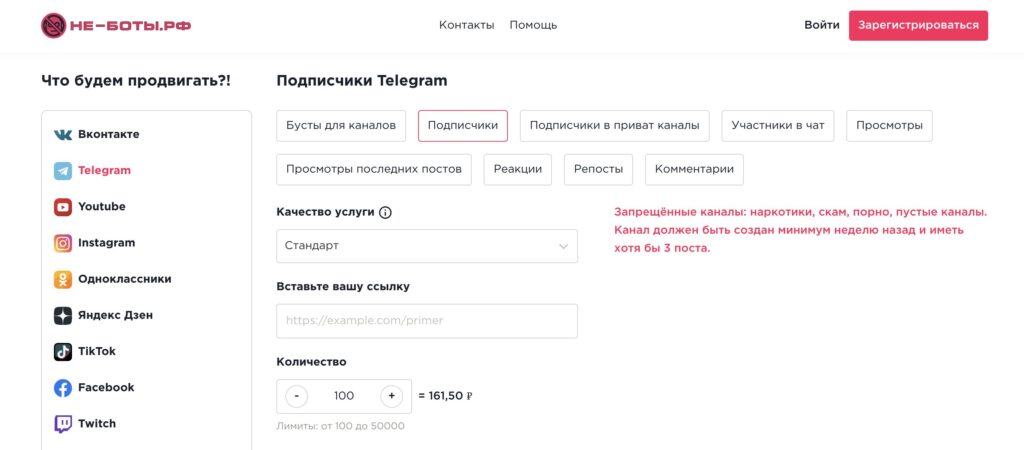Click the Twitch icon in sidebar
The width and height of the screenshot is (1024, 450).
pos(63,424)
